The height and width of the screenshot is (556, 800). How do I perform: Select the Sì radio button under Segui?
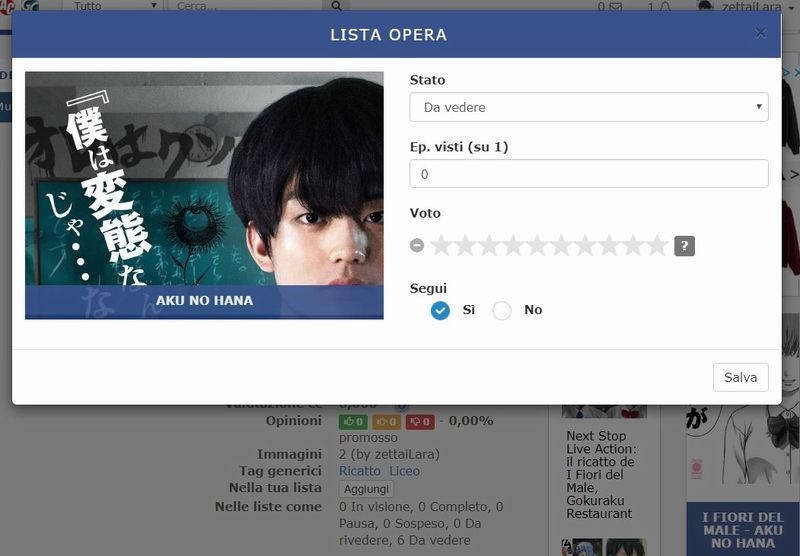tap(440, 310)
